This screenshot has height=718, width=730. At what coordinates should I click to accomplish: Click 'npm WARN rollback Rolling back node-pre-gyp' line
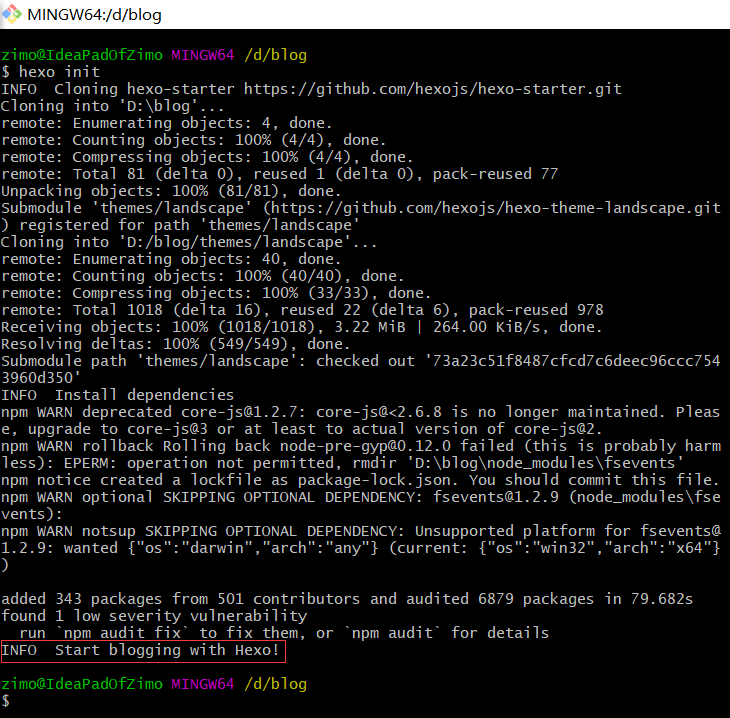pos(361,446)
